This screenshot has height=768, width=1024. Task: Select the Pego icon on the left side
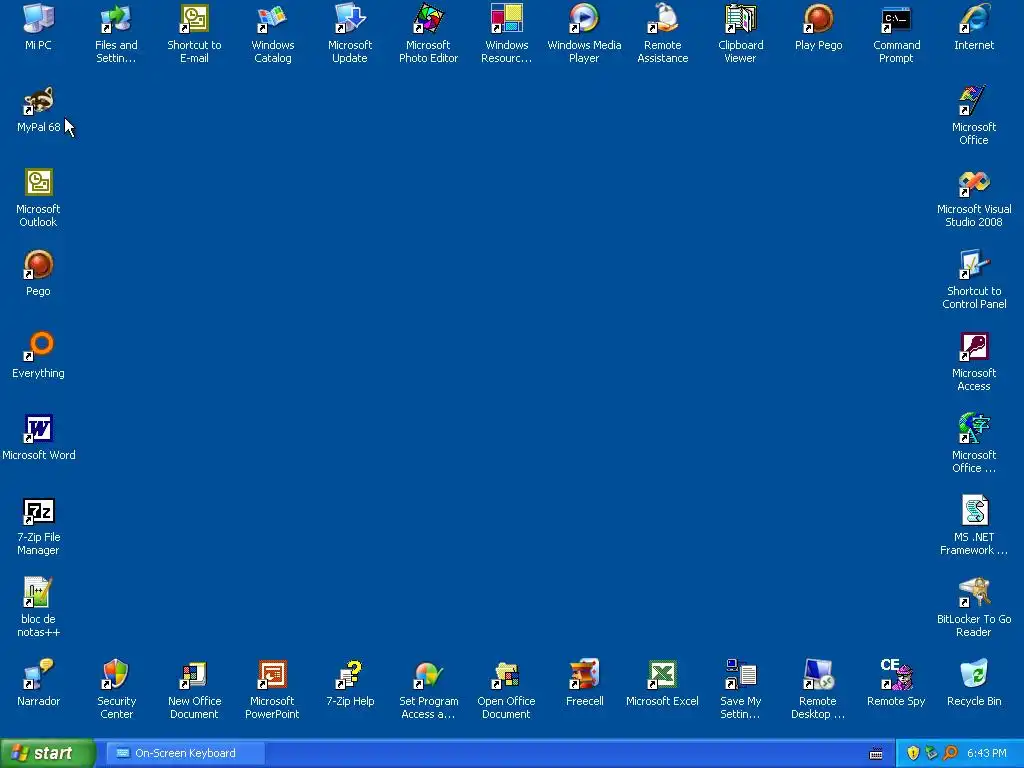[x=39, y=265]
